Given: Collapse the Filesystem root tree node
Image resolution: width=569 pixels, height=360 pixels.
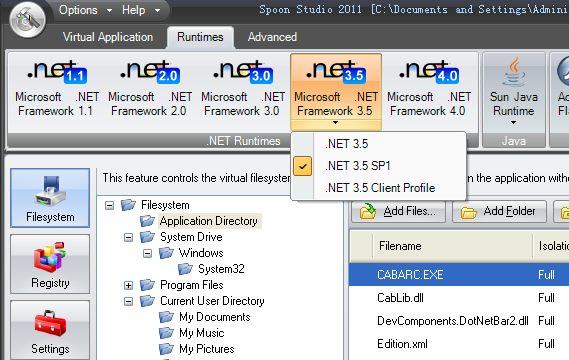Looking at the screenshot, I should (109, 205).
